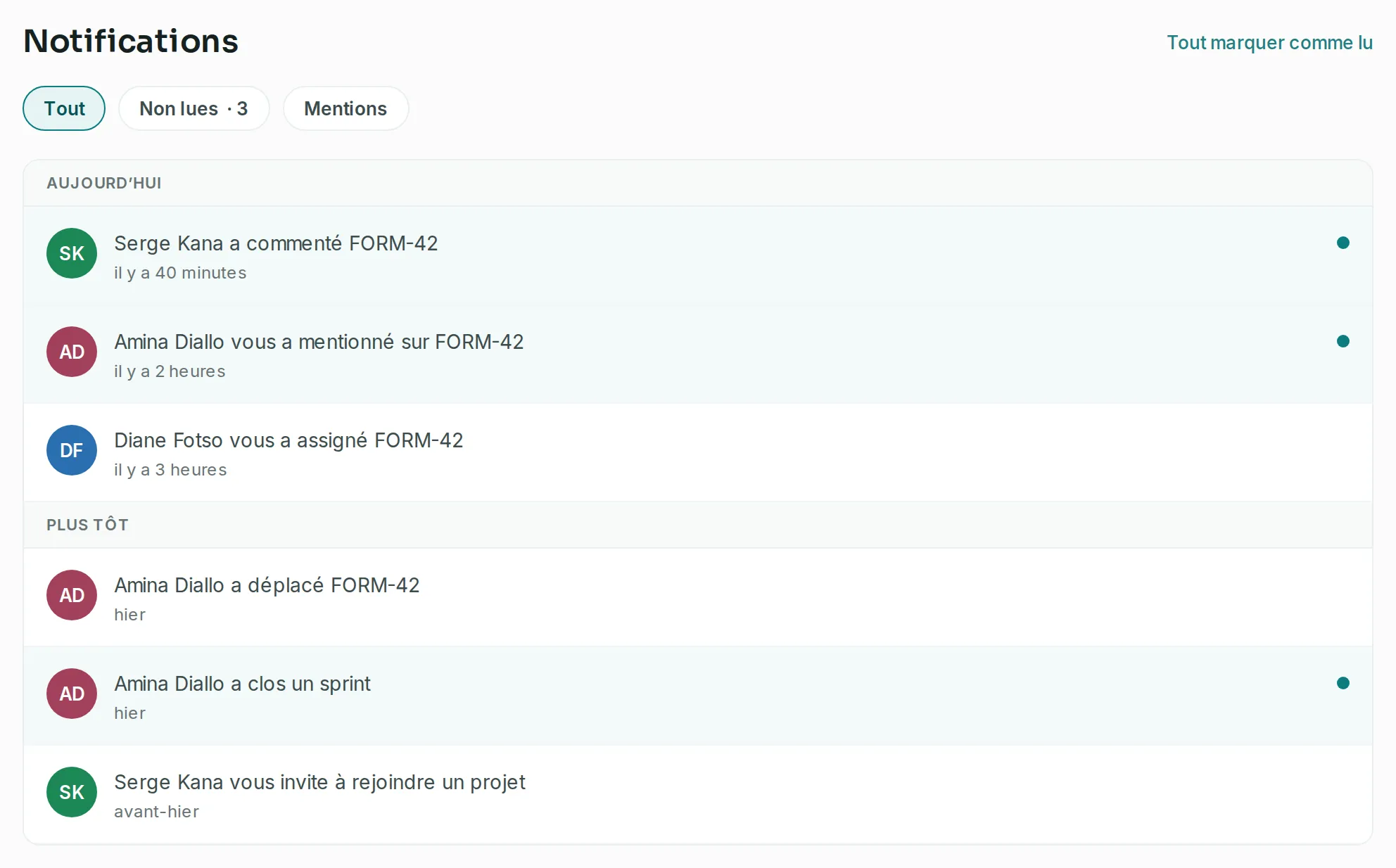
Task: Click the Tout marquer comme lu link
Action: 1269,42
